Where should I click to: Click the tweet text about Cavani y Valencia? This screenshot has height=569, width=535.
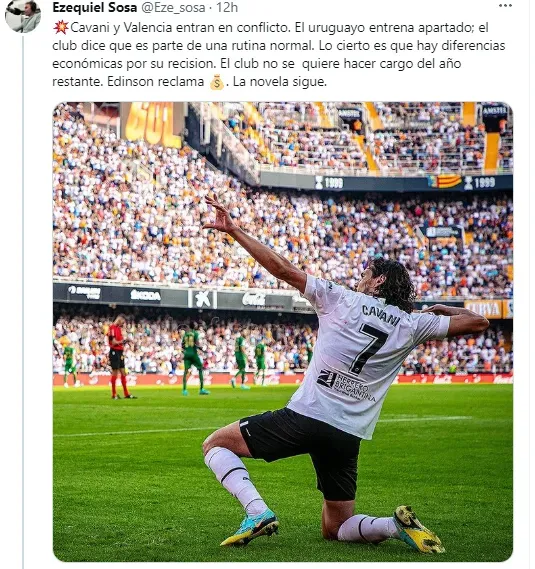[279, 54]
